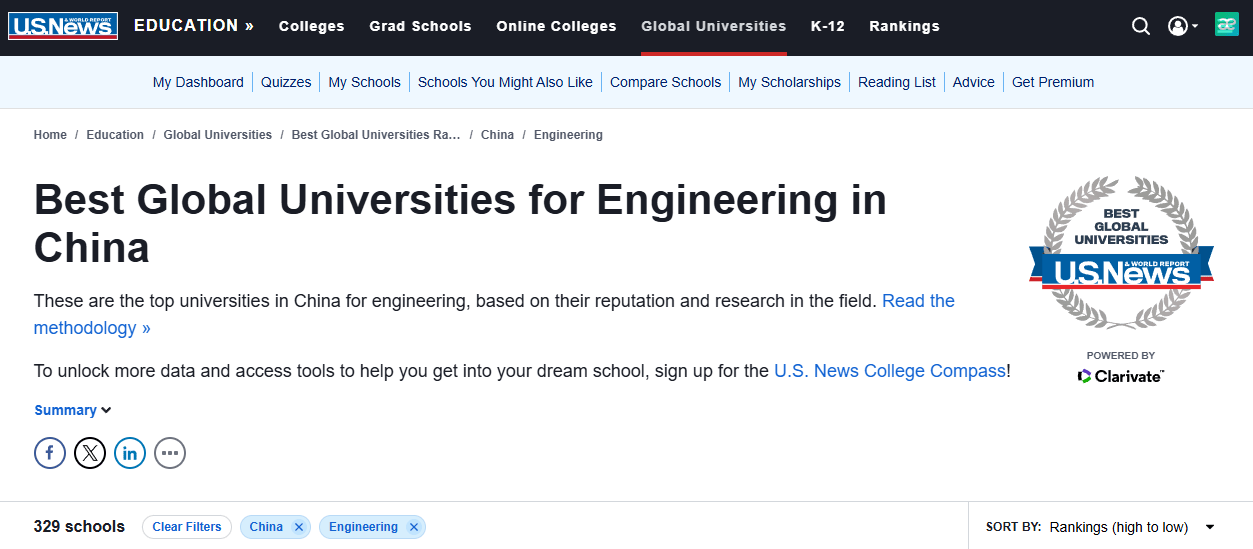Remove the China filter chip
This screenshot has height=549, width=1253.
click(x=299, y=527)
